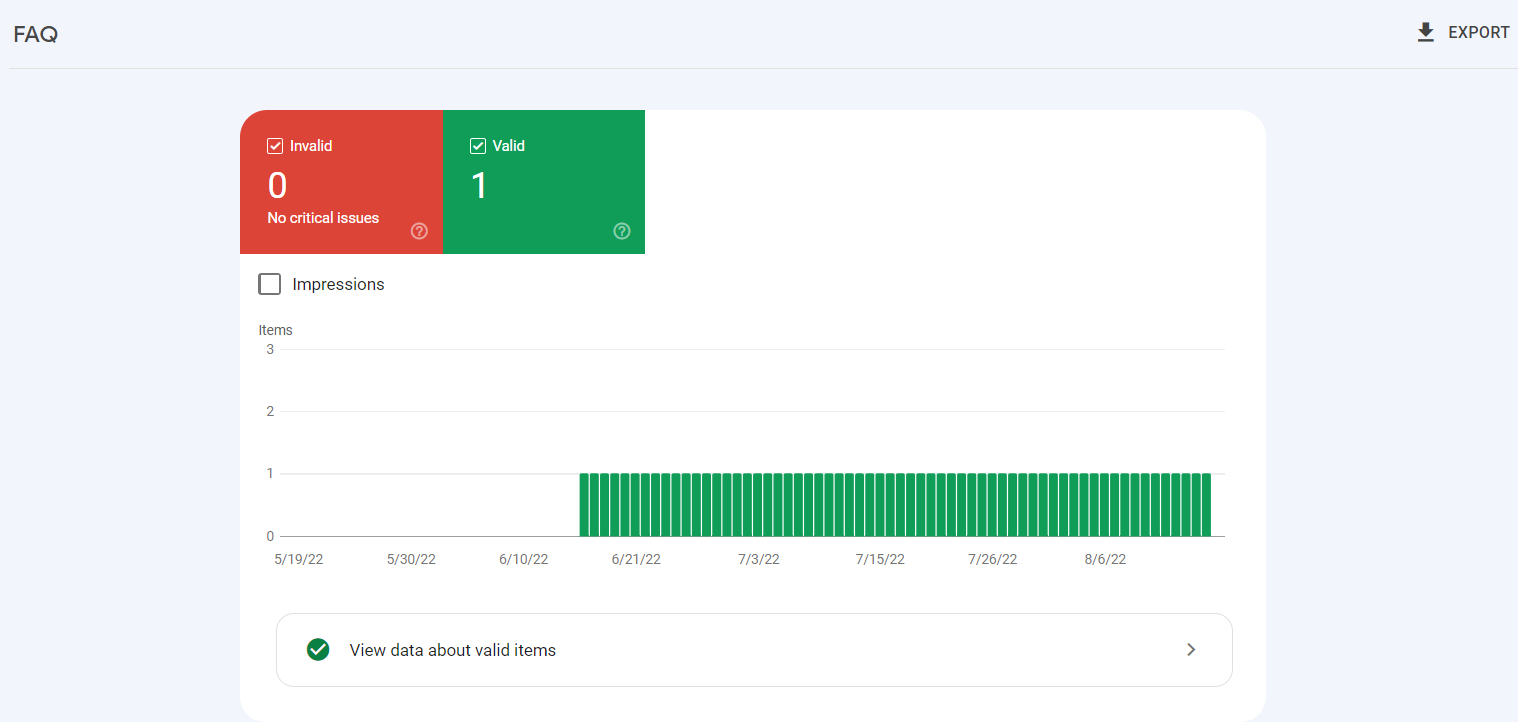Open help icon on Valid card

click(622, 231)
